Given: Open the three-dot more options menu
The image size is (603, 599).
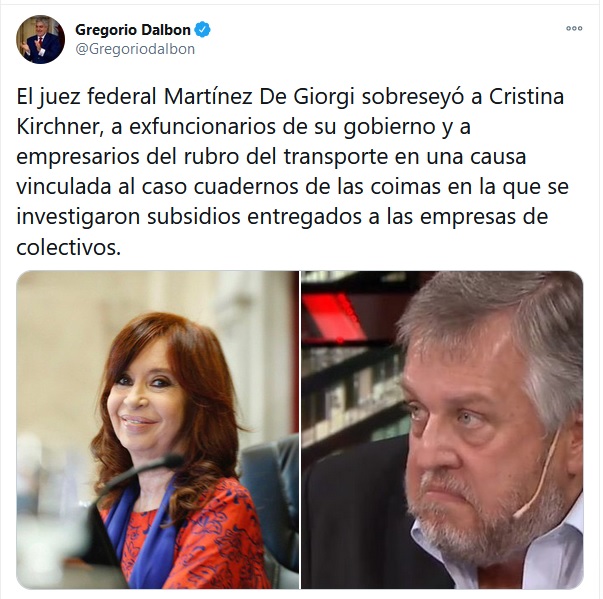Looking at the screenshot, I should click(x=574, y=28).
